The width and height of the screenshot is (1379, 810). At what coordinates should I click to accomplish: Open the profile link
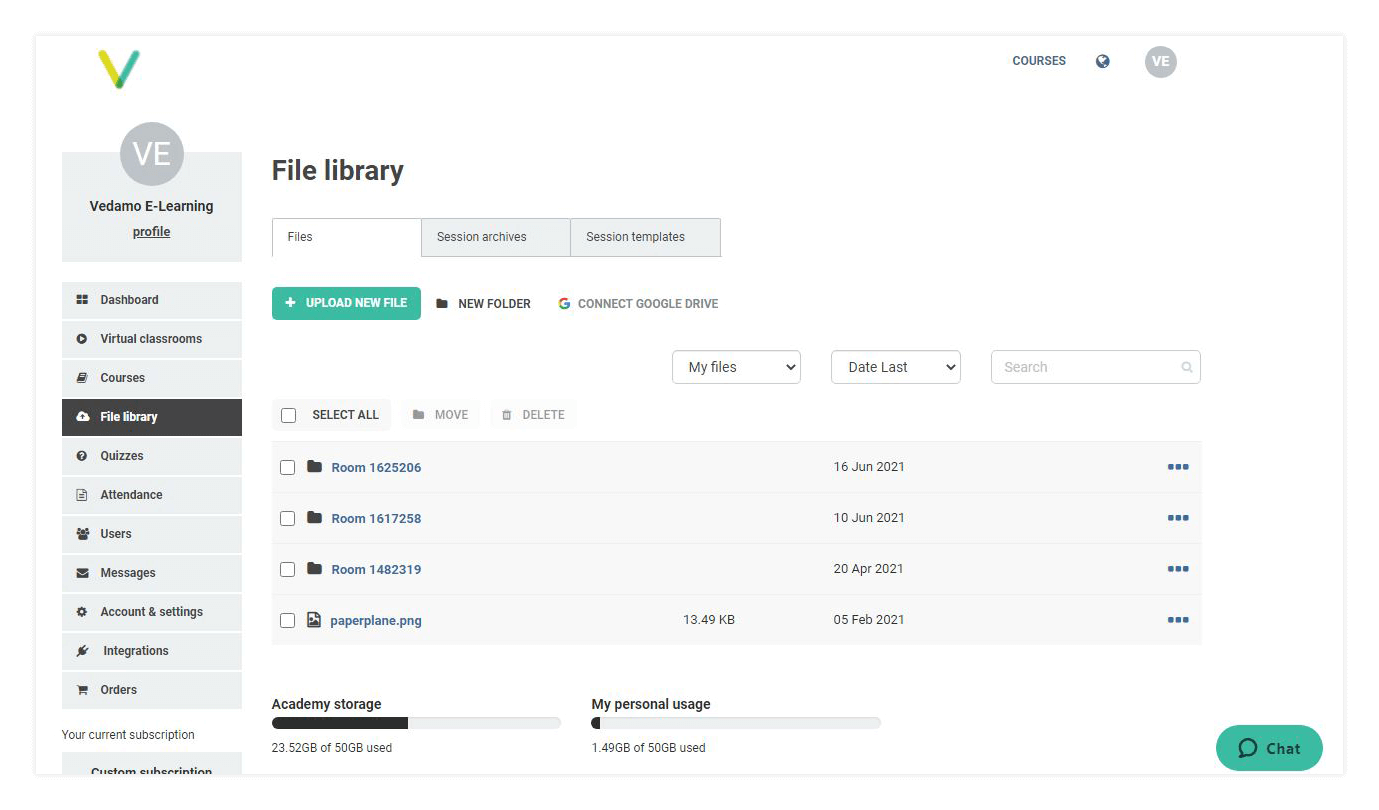(151, 232)
